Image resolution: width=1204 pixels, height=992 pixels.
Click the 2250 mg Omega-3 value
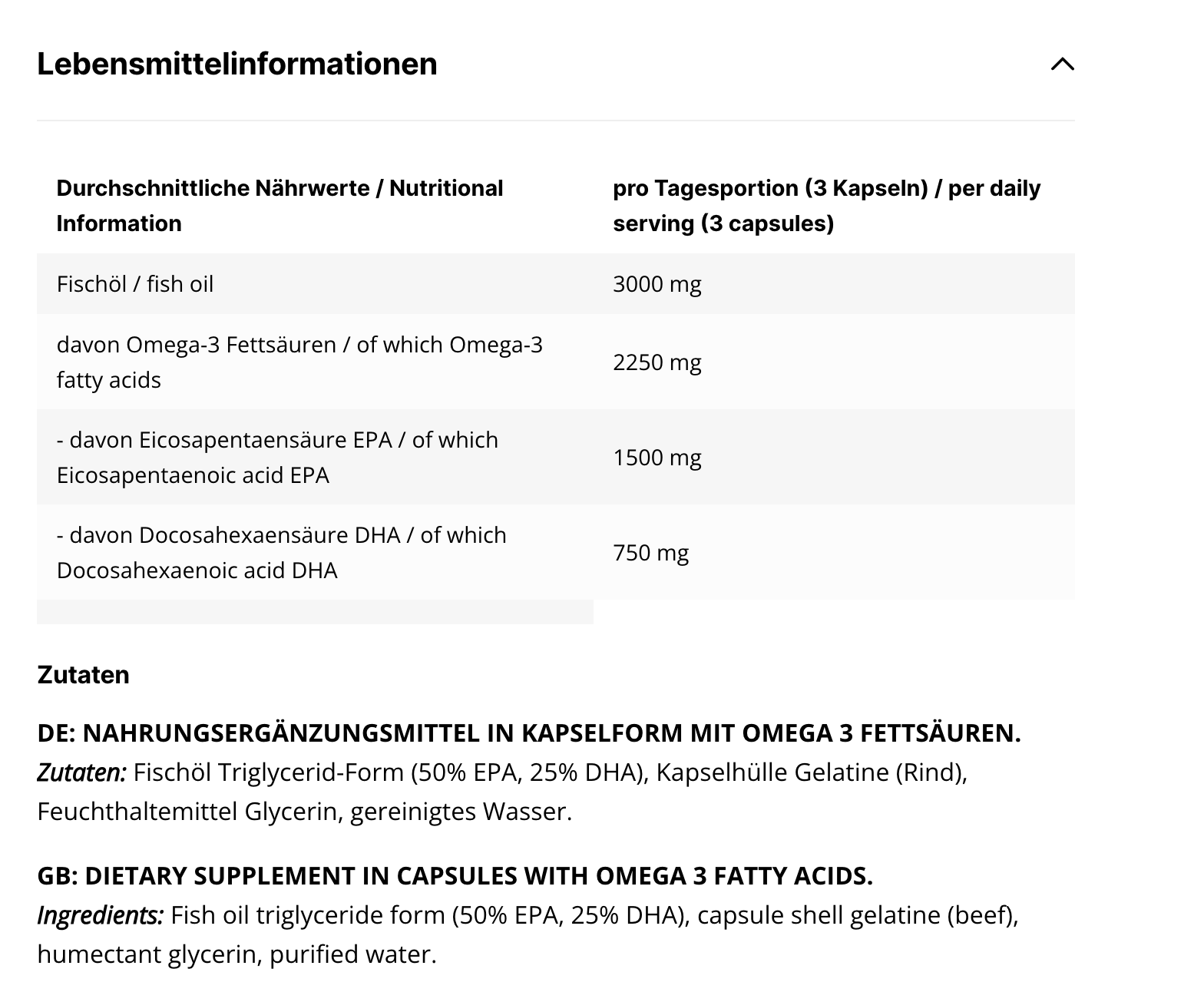[657, 362]
